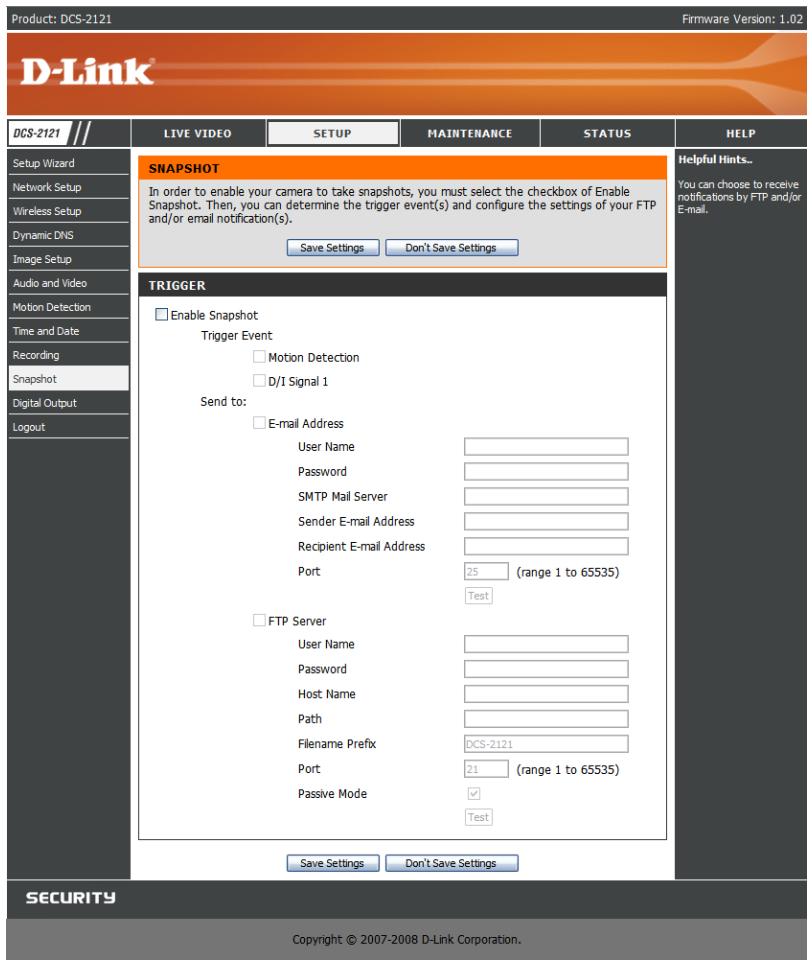Open Dynamic DNS settings
Screen dimensions: 812x962
[x=69, y=235]
